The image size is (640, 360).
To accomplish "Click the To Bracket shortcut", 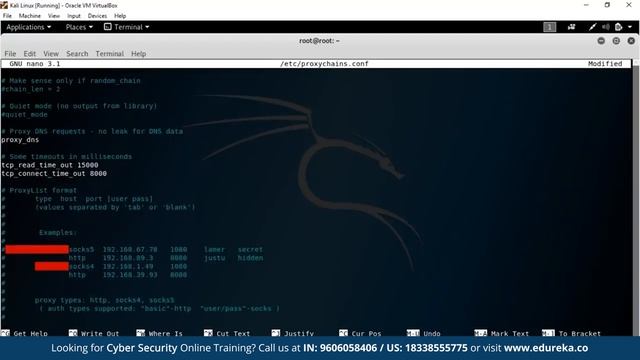I will point(571,333).
